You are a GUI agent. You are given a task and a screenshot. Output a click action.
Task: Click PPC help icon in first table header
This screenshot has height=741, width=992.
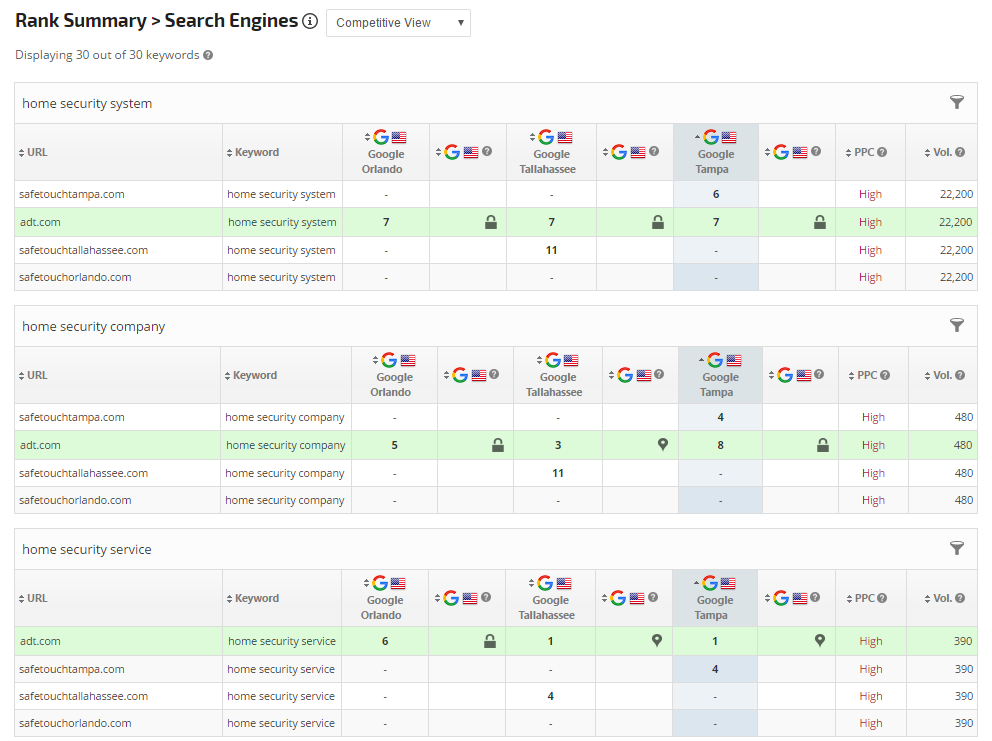point(882,153)
